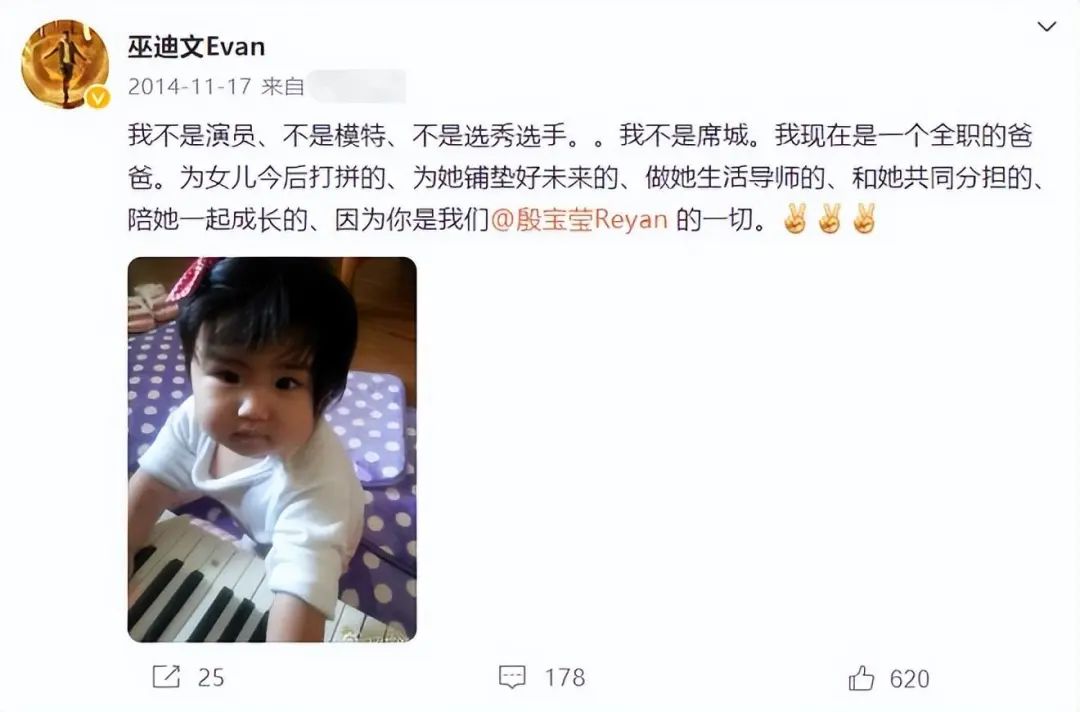Like the post with thumbs-up icon

pos(861,678)
